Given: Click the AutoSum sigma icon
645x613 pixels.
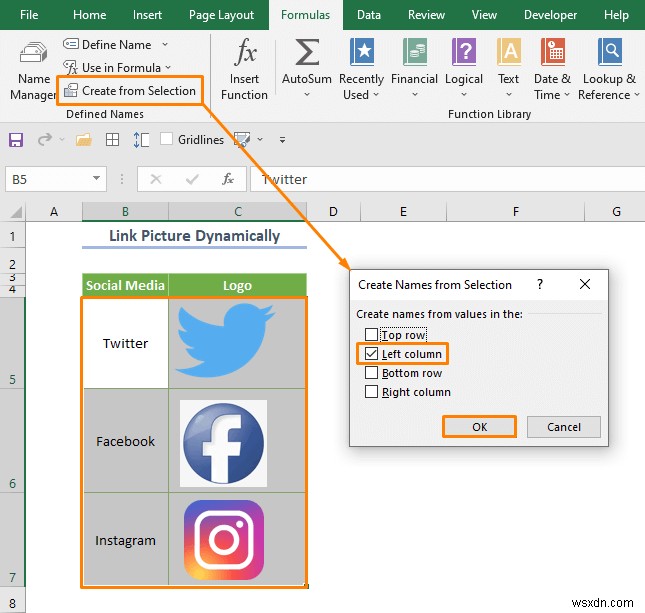Looking at the screenshot, I should click(307, 52).
